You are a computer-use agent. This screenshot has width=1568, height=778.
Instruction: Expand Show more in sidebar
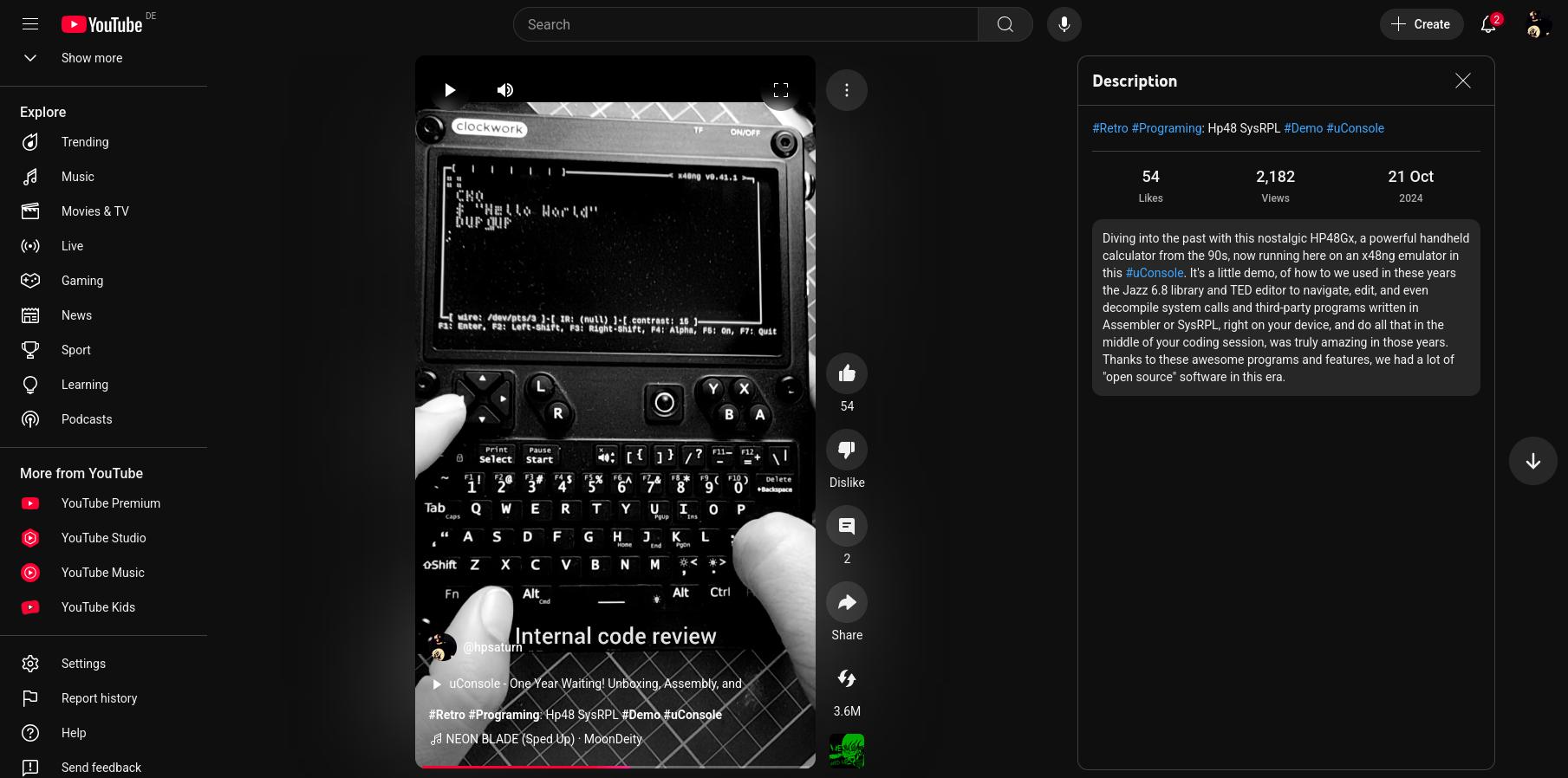point(104,58)
